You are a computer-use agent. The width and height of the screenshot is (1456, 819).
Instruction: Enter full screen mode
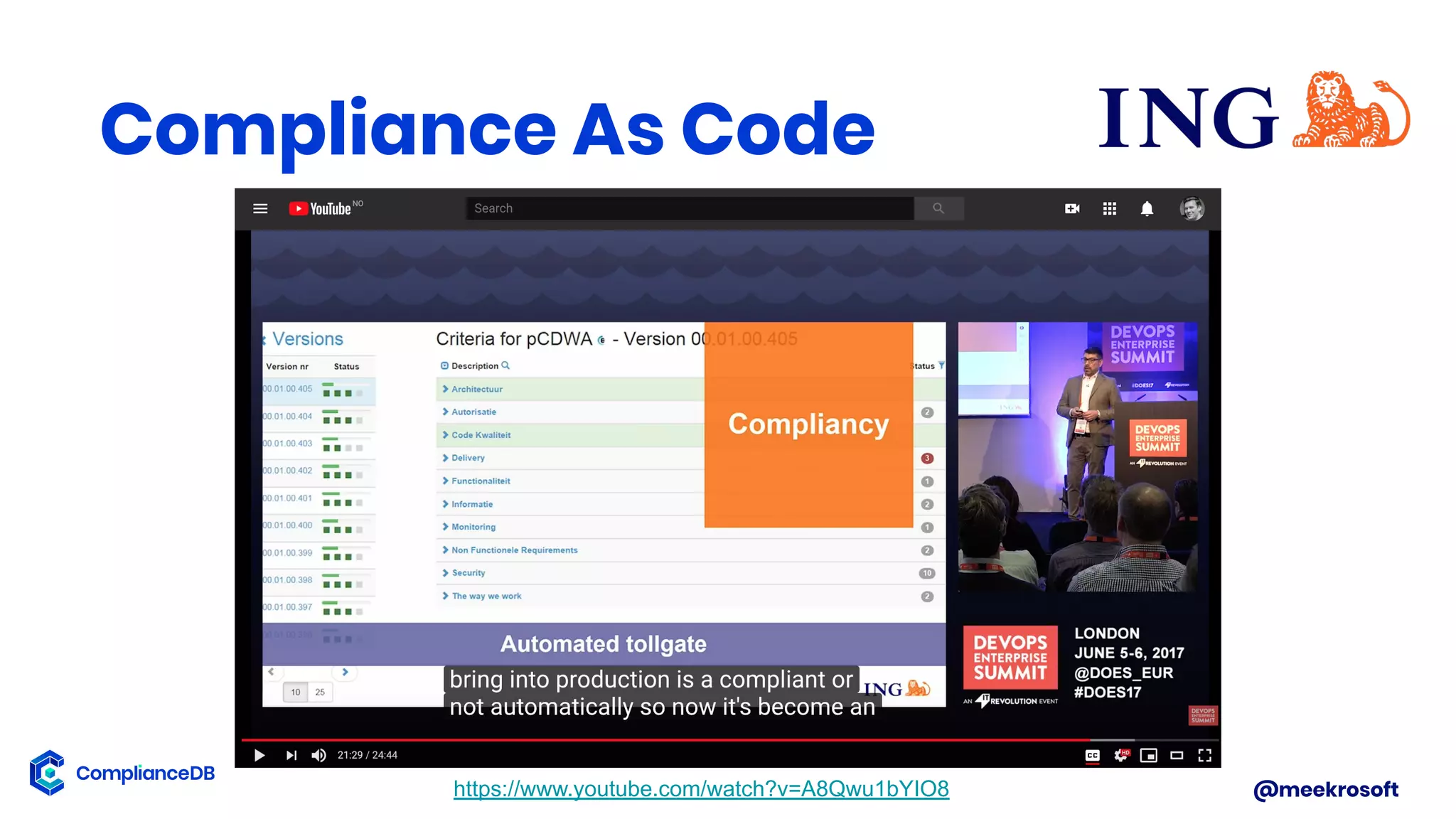pyautogui.click(x=1204, y=755)
